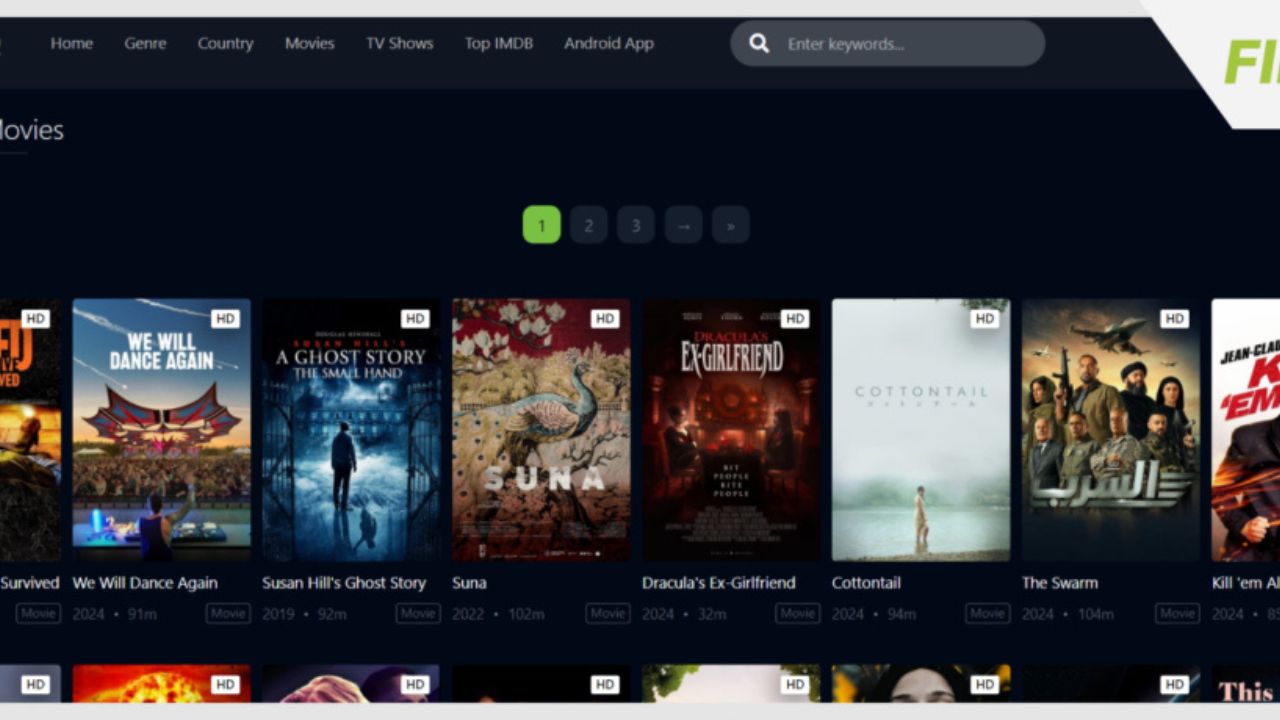Open the Suna movie poster
The width and height of the screenshot is (1280, 720).
click(x=541, y=430)
